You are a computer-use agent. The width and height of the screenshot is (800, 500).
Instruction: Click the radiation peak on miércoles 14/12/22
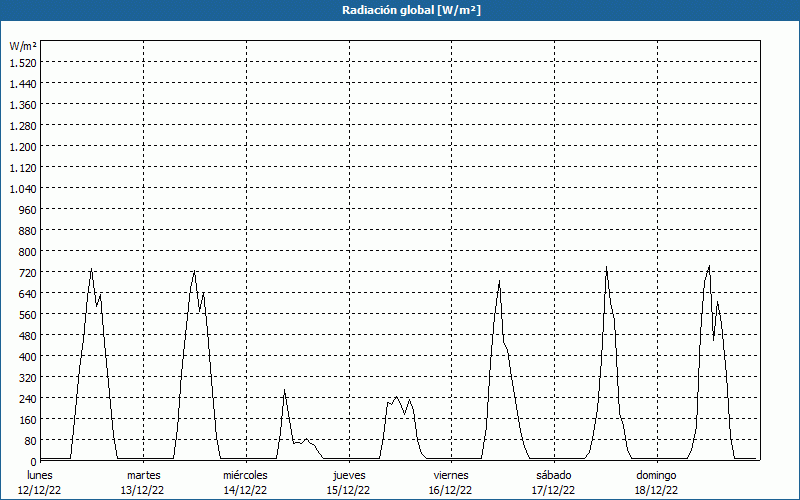click(x=285, y=390)
